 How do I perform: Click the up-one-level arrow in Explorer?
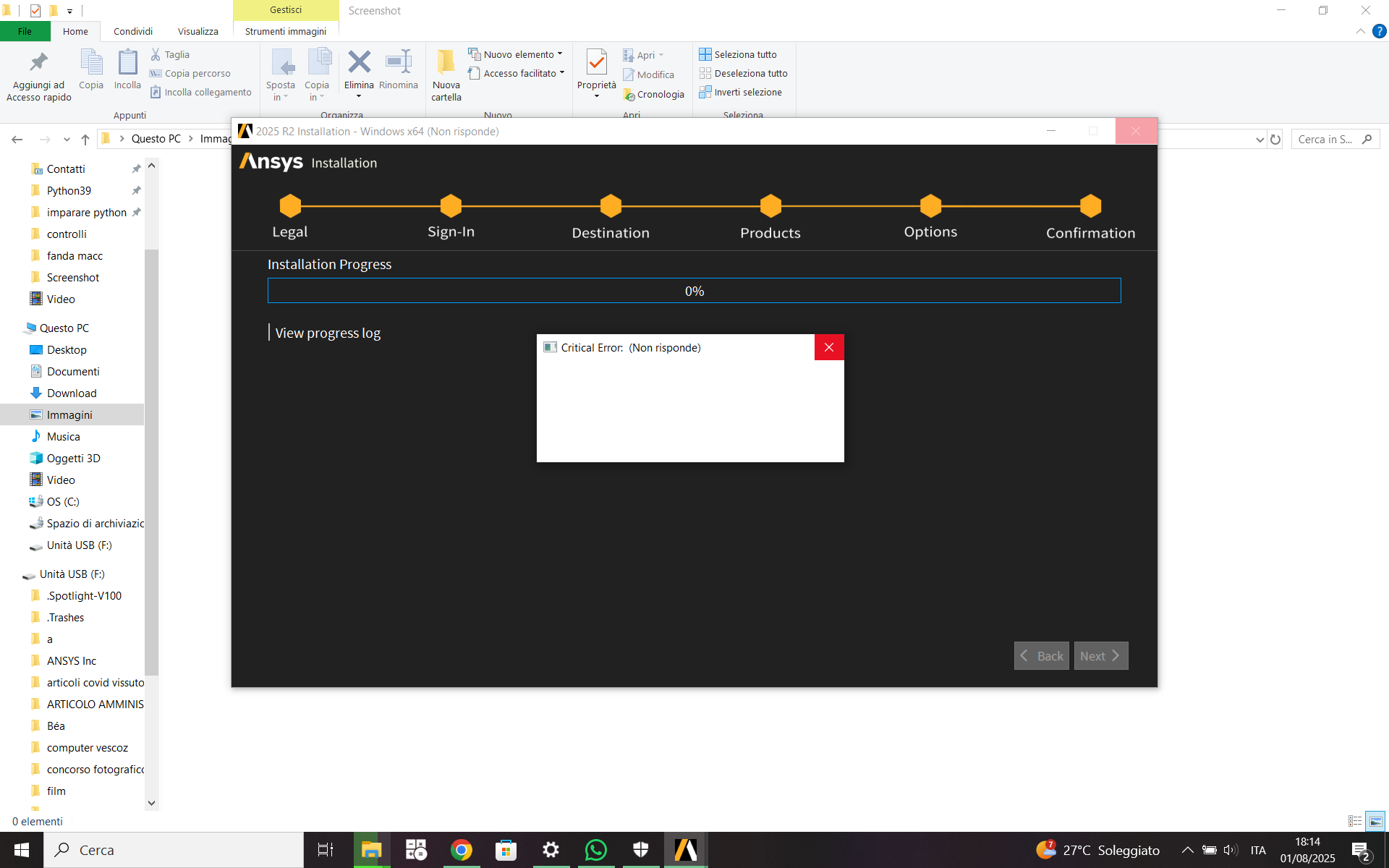(85, 139)
